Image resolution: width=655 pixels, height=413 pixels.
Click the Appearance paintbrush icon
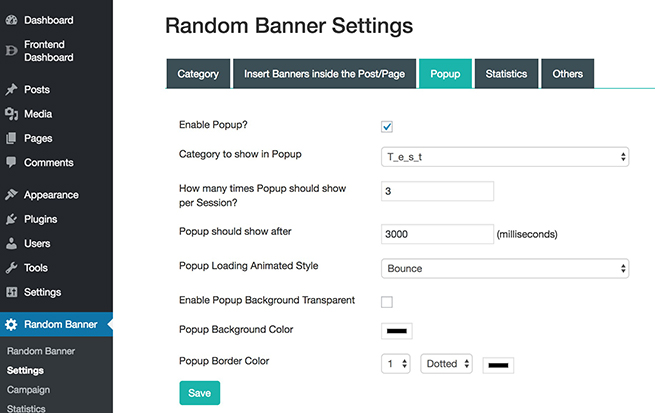[11, 195]
